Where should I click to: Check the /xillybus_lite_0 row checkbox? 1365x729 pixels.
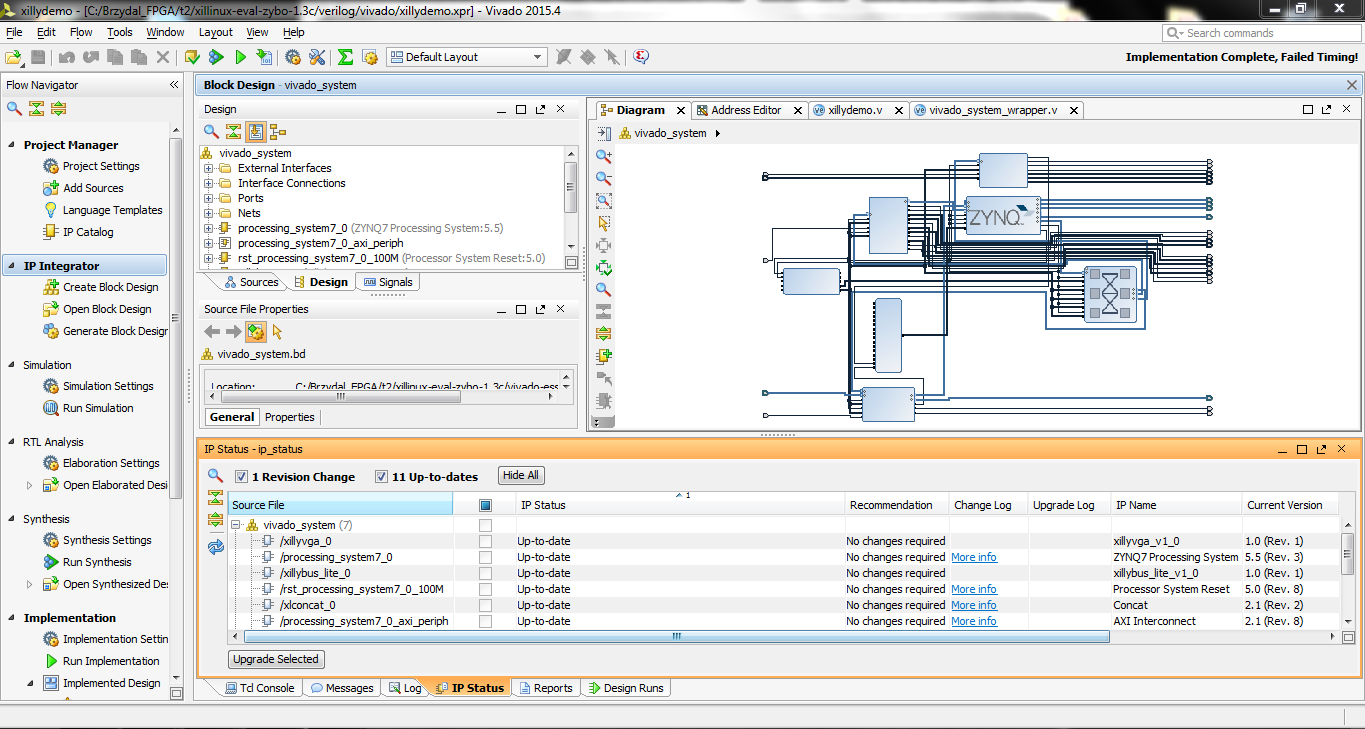485,573
